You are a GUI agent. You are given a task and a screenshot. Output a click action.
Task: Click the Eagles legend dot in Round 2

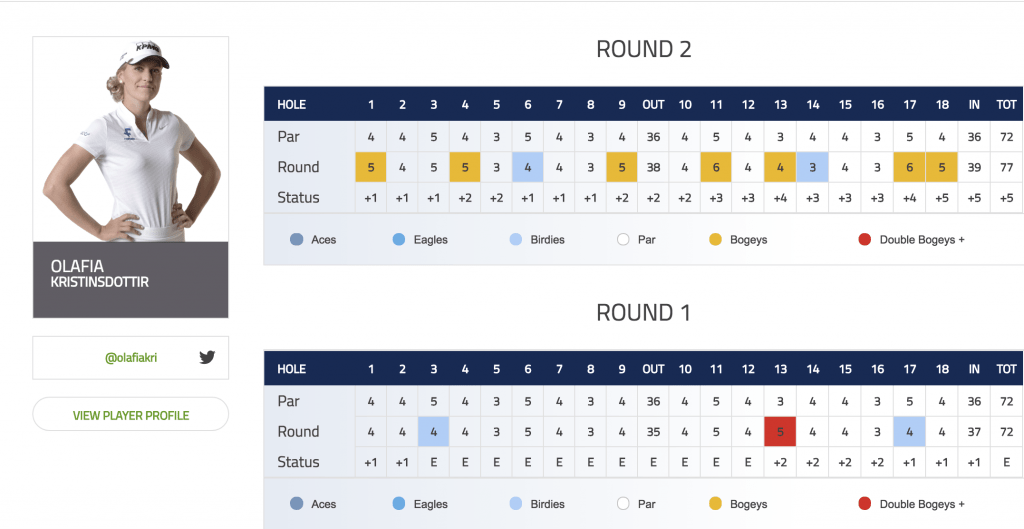pos(399,240)
